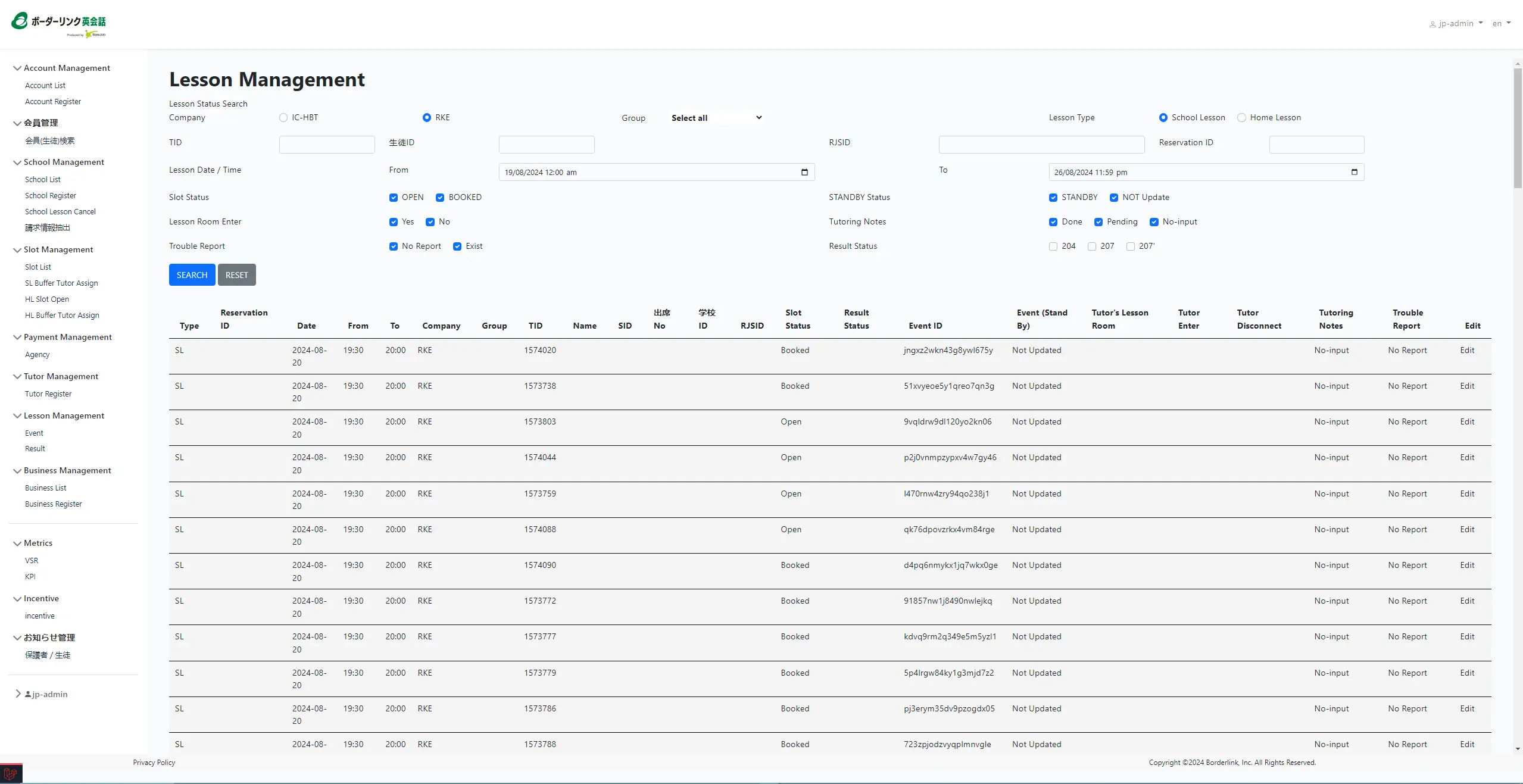
Task: Click the debug bar icon at bottom-left
Action: tap(11, 774)
